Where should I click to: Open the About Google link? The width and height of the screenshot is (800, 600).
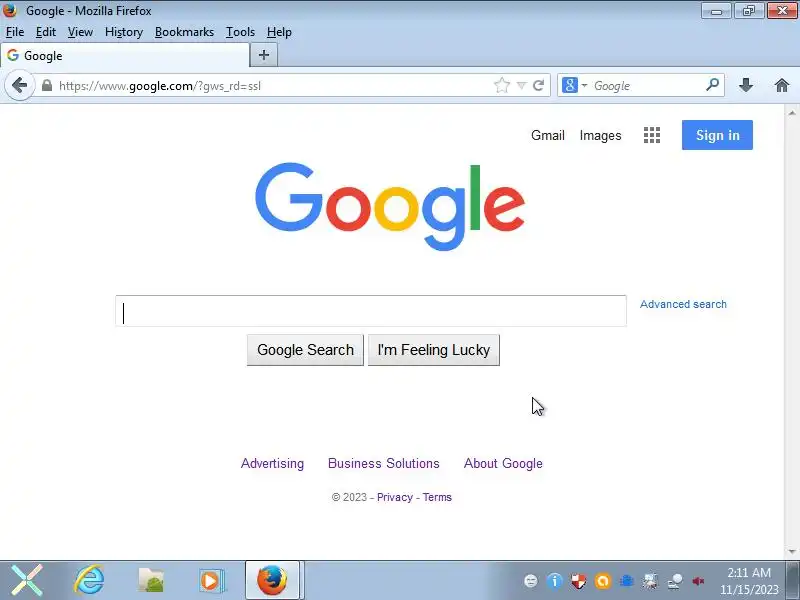(x=503, y=463)
